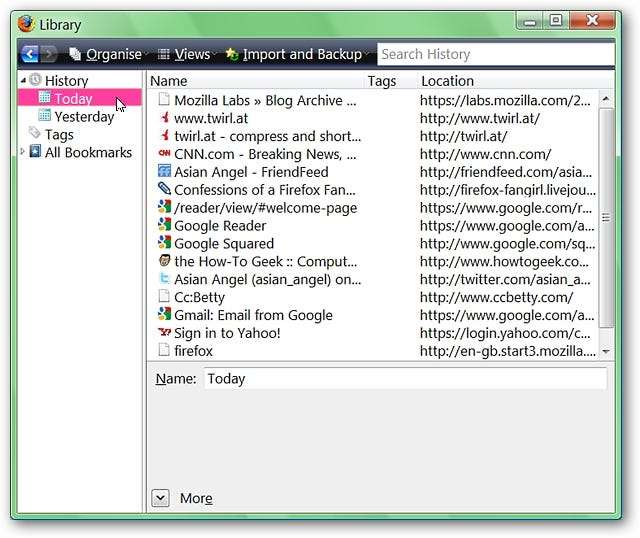This screenshot has width=640, height=538.
Task: Expand the All Bookmarks tree node
Action: [x=22, y=152]
